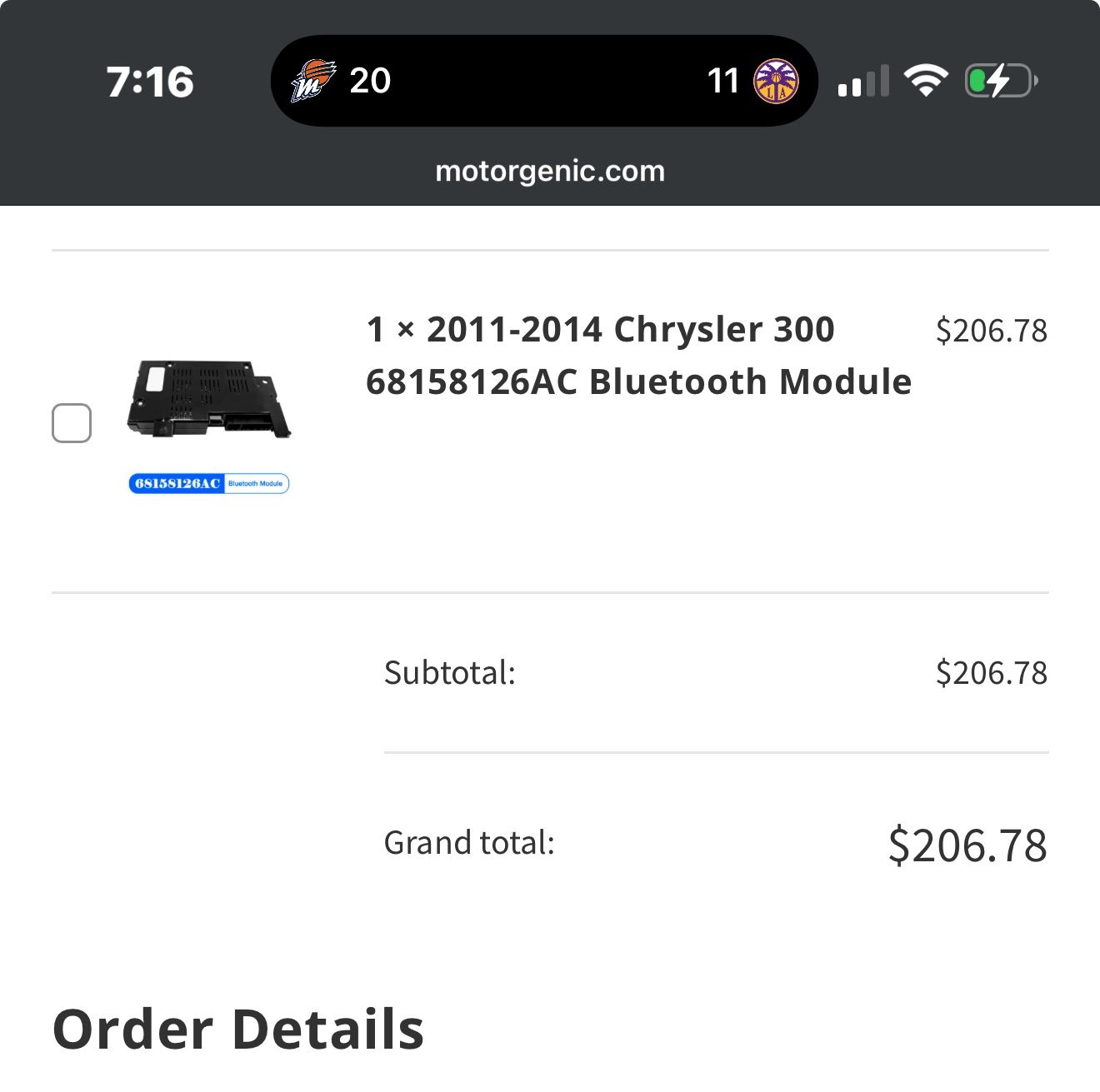Tap the Phoenix Mercury team logo
1100x1092 pixels.
[x=312, y=81]
